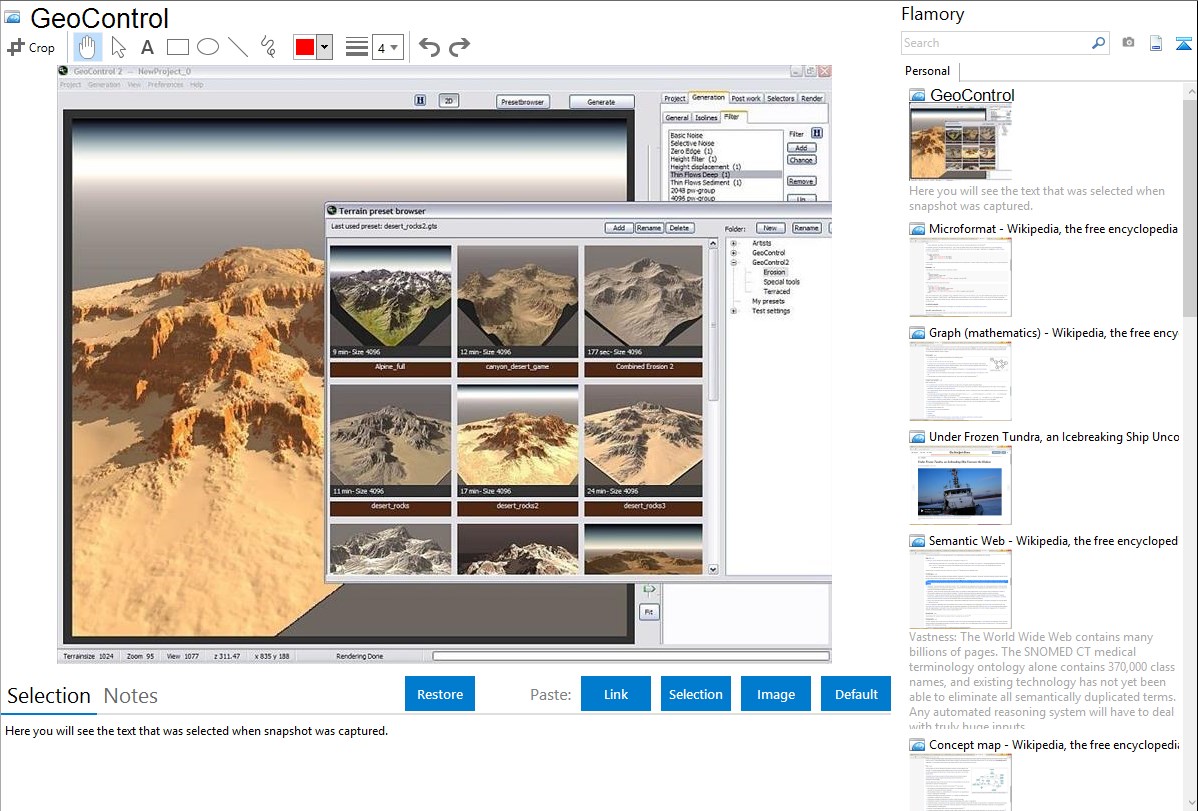Viewport: 1198px width, 811px height.
Task: Open the Microformat Wikipedia snapshot title
Action: [1053, 229]
